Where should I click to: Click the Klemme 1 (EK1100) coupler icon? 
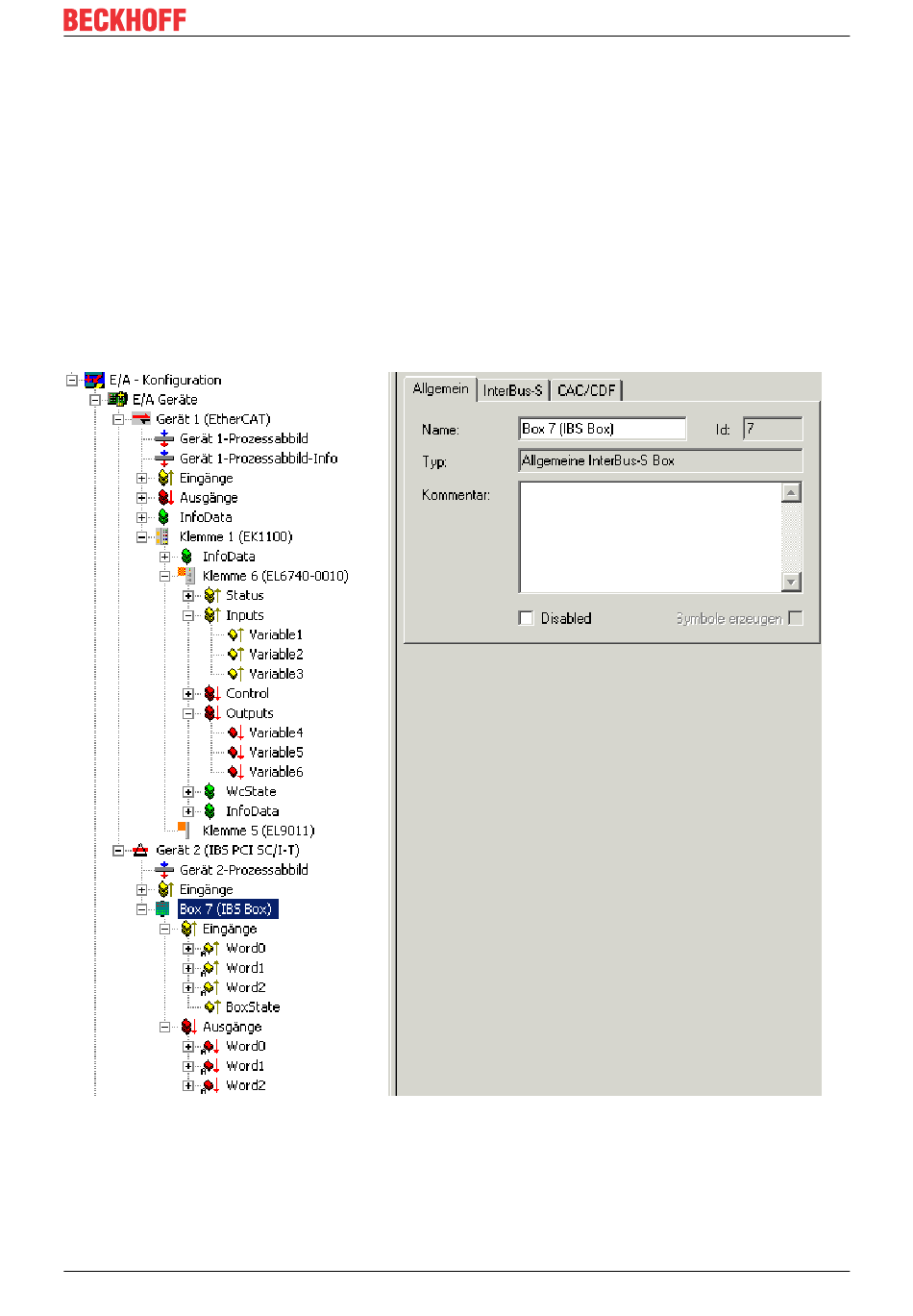(x=163, y=536)
